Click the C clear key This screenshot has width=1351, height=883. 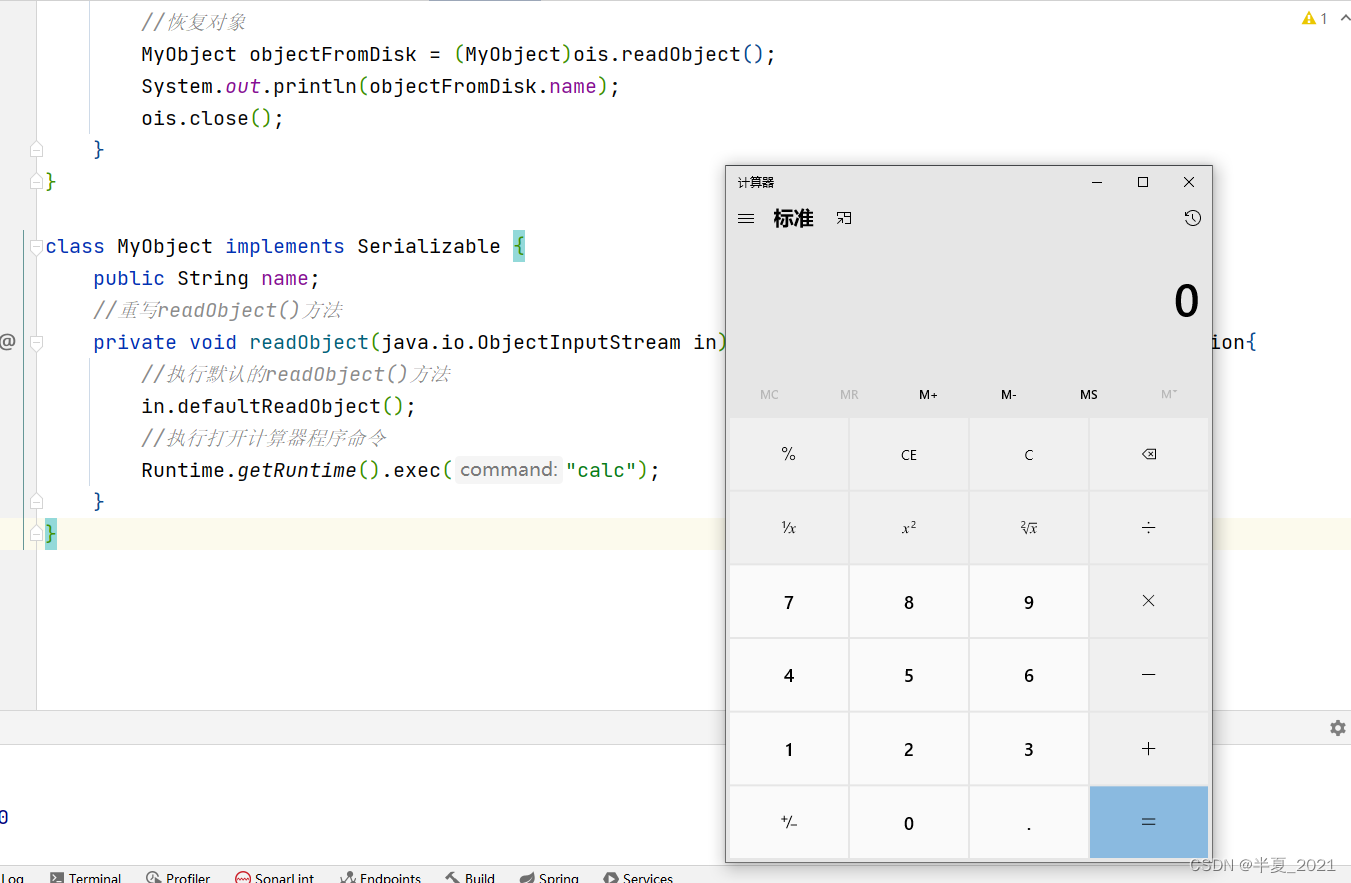tap(1029, 454)
